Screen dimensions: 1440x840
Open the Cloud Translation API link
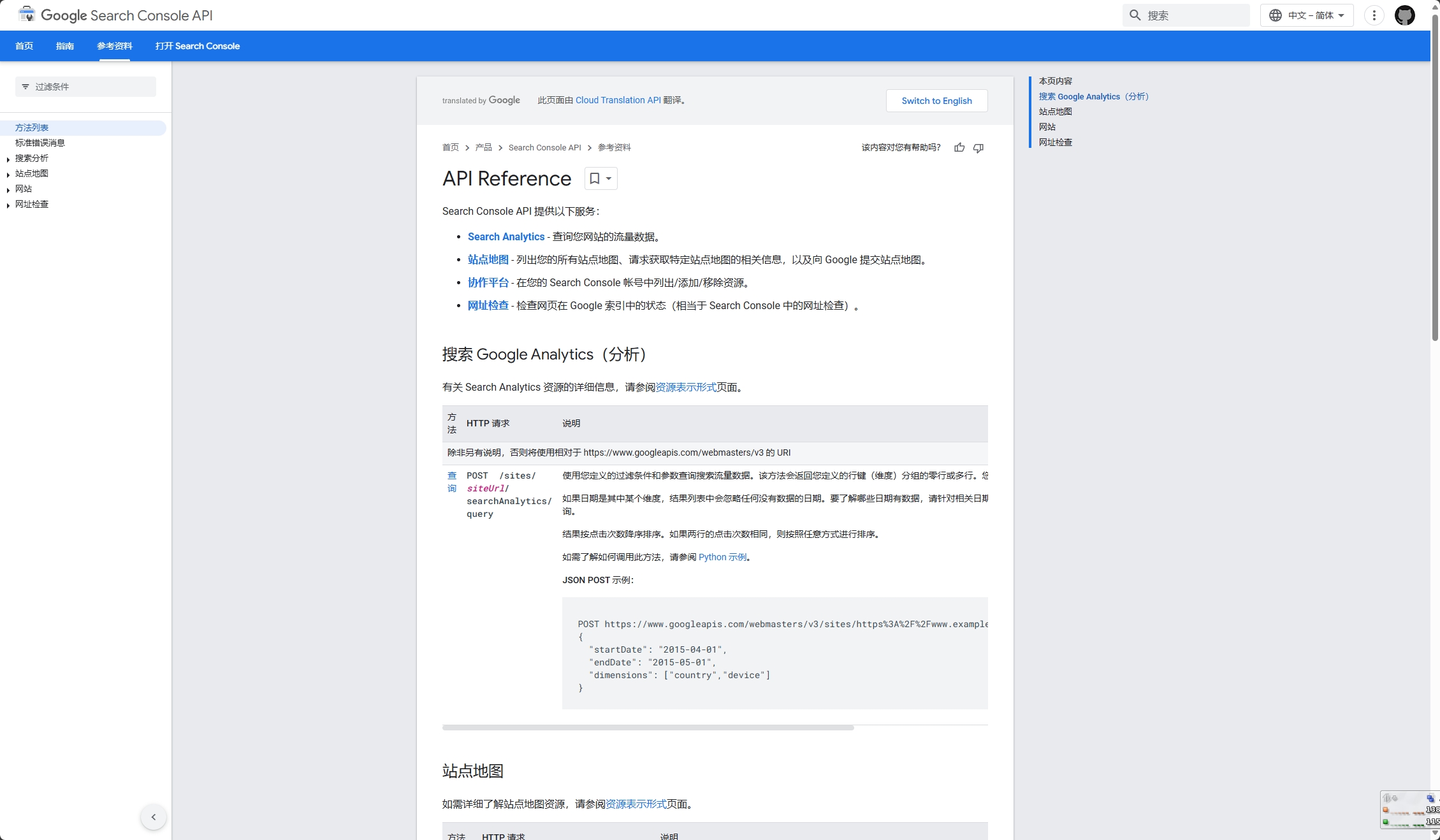pyautogui.click(x=618, y=100)
